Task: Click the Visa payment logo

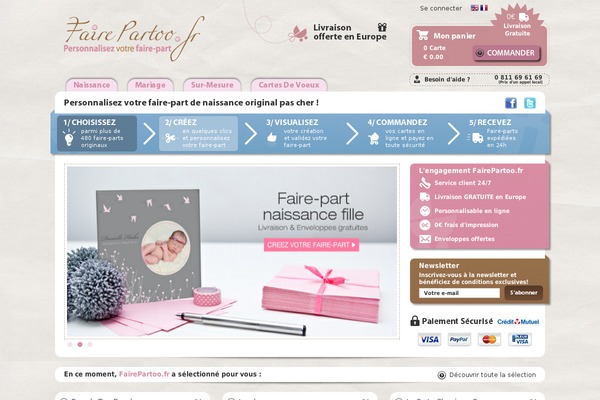Action: click(x=429, y=340)
